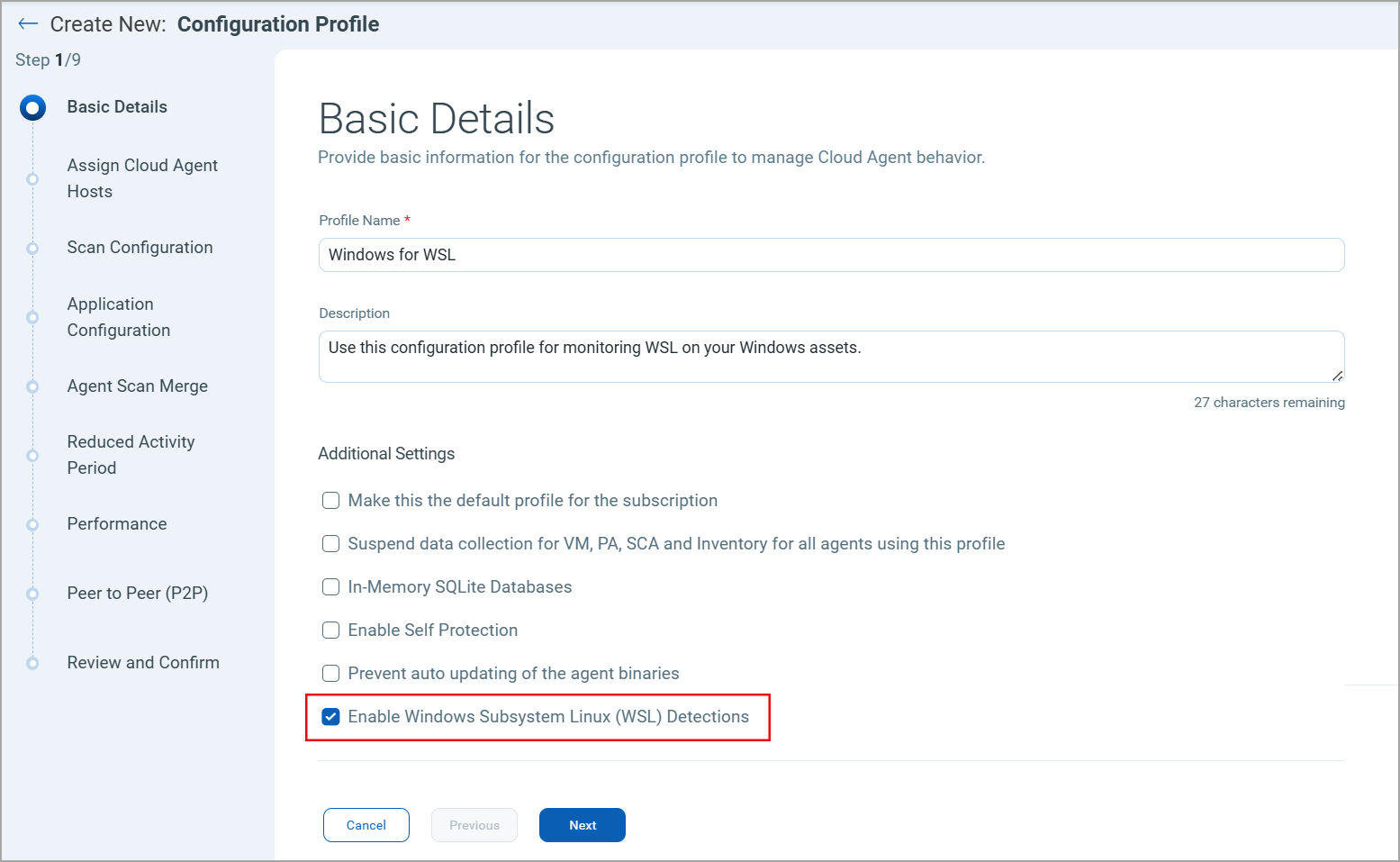The image size is (1400, 862).
Task: Select the Agent Scan Merge step
Action: click(137, 386)
